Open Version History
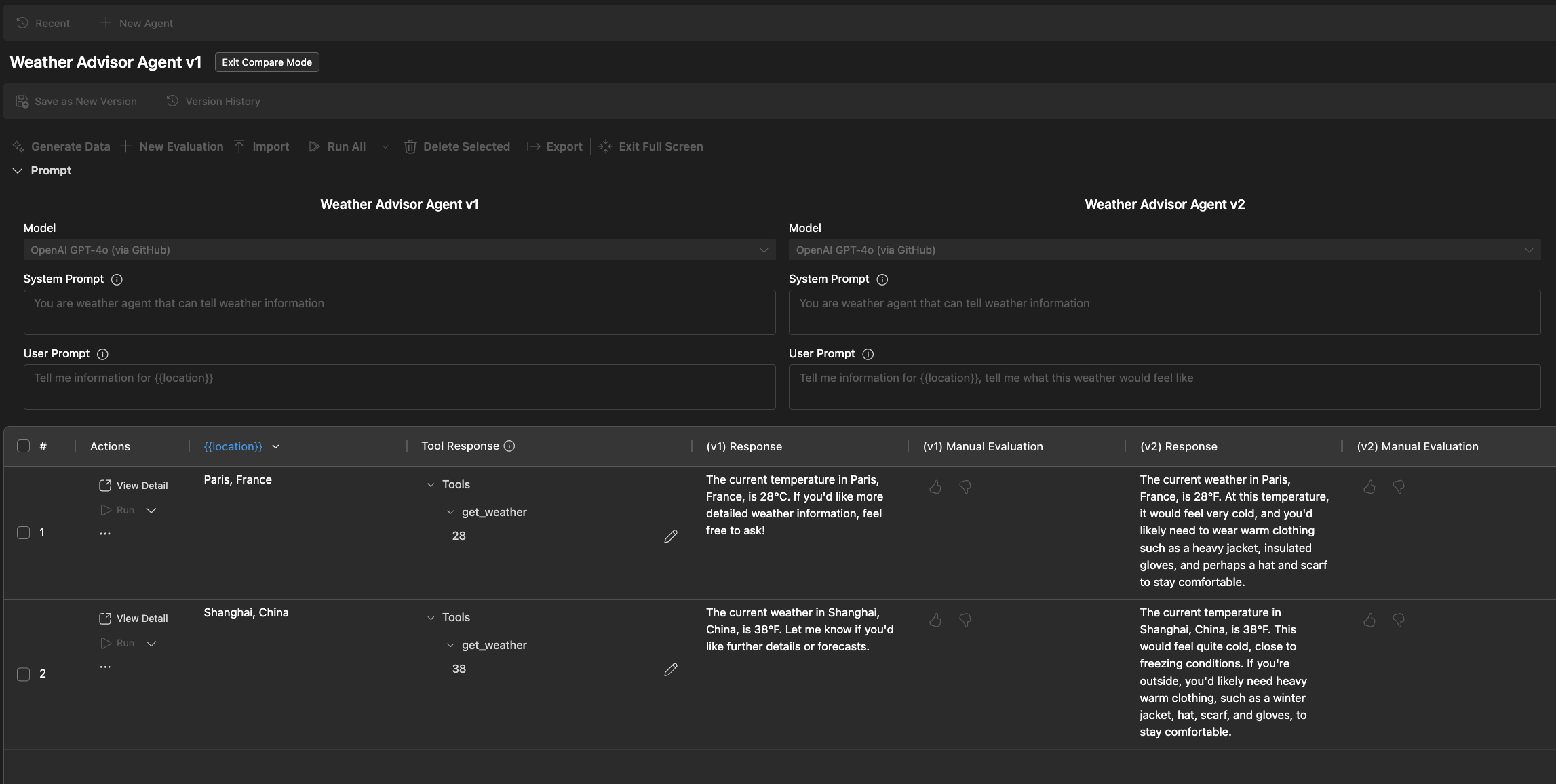 point(213,101)
